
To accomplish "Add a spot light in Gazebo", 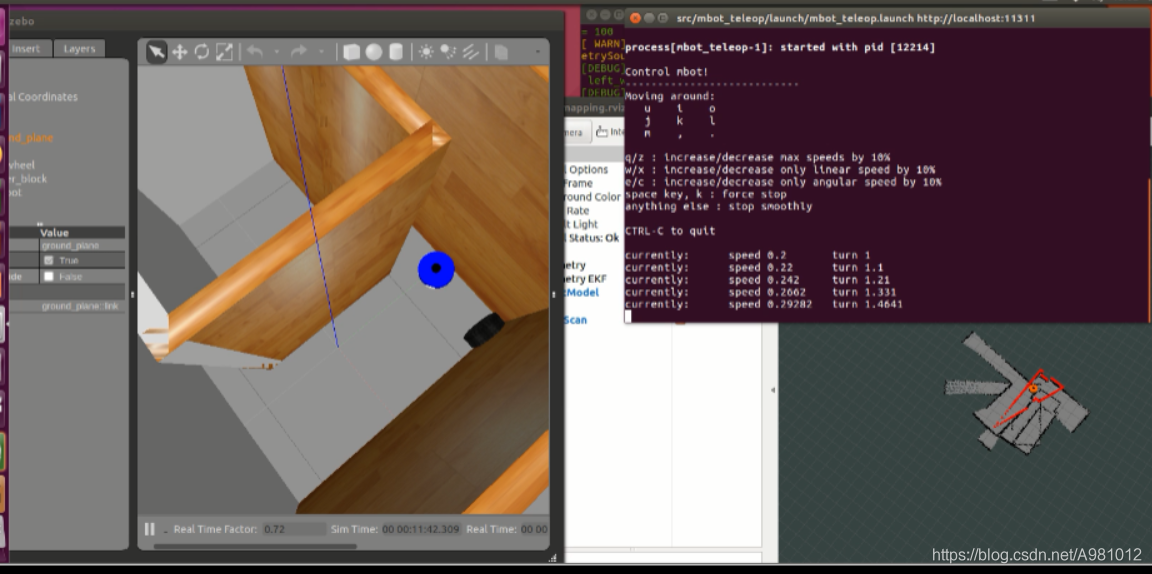I will tap(447, 52).
